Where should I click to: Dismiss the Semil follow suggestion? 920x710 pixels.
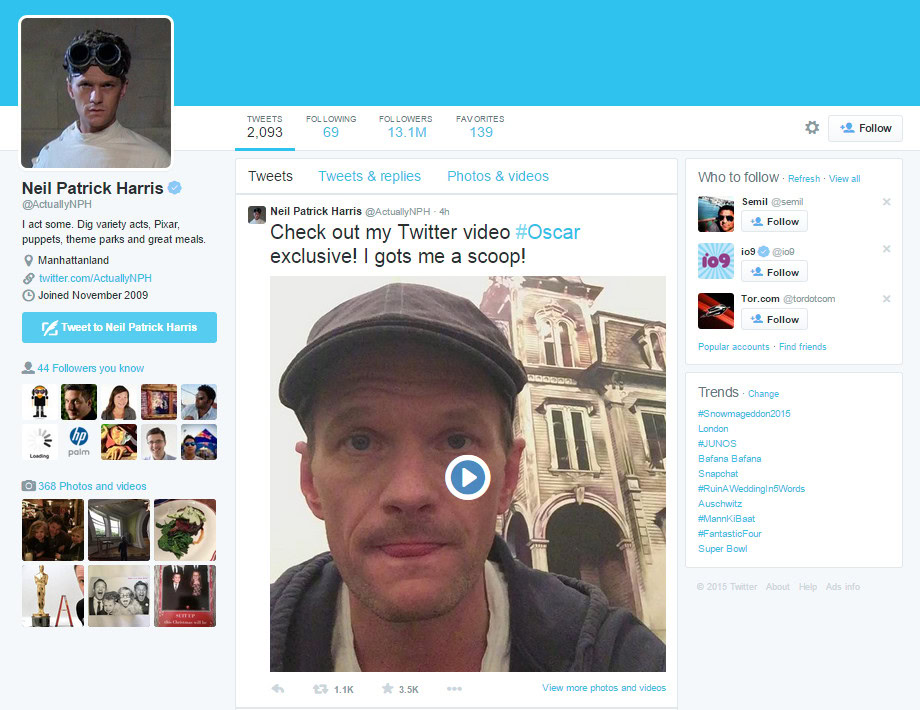(x=886, y=202)
